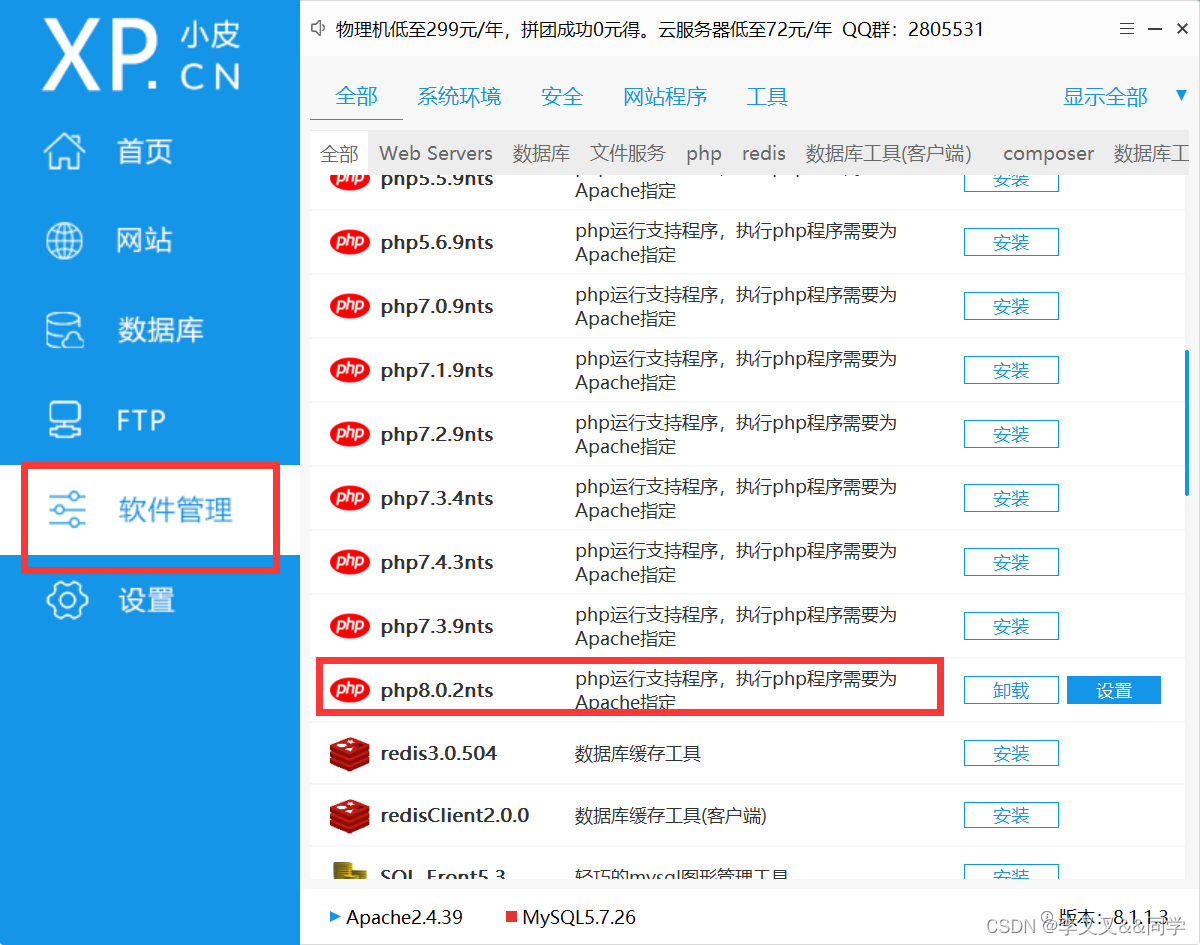Screen dimensions: 1200x945
Task: Open FTP in sidebar
Action: pos(141,420)
